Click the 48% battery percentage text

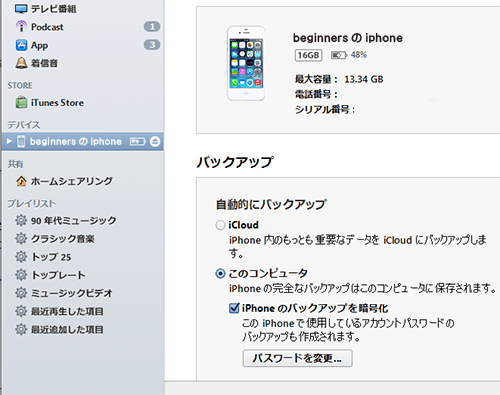pyautogui.click(x=359, y=55)
